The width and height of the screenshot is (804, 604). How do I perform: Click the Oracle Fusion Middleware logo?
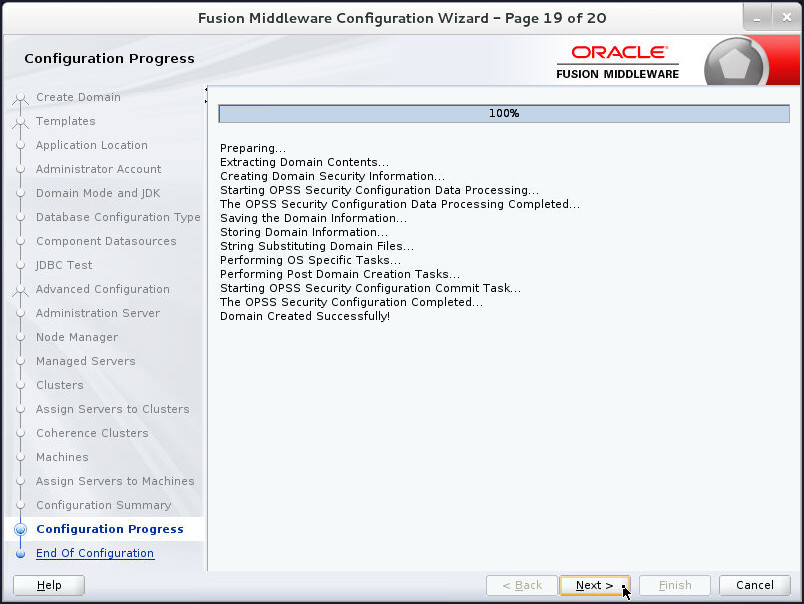tap(617, 60)
